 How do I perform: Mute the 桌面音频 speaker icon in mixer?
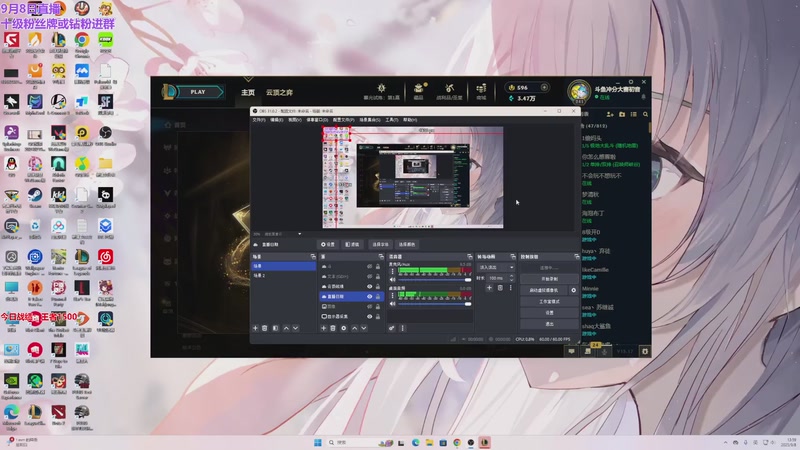[x=392, y=304]
